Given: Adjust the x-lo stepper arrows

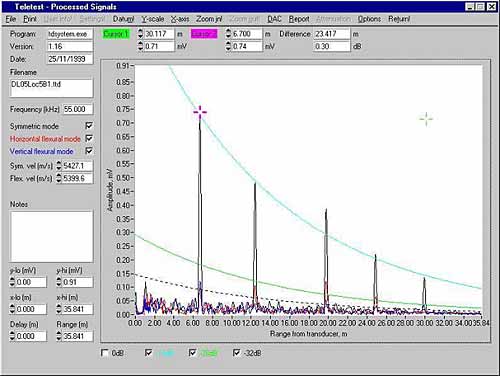Looking at the screenshot, I should [13, 309].
